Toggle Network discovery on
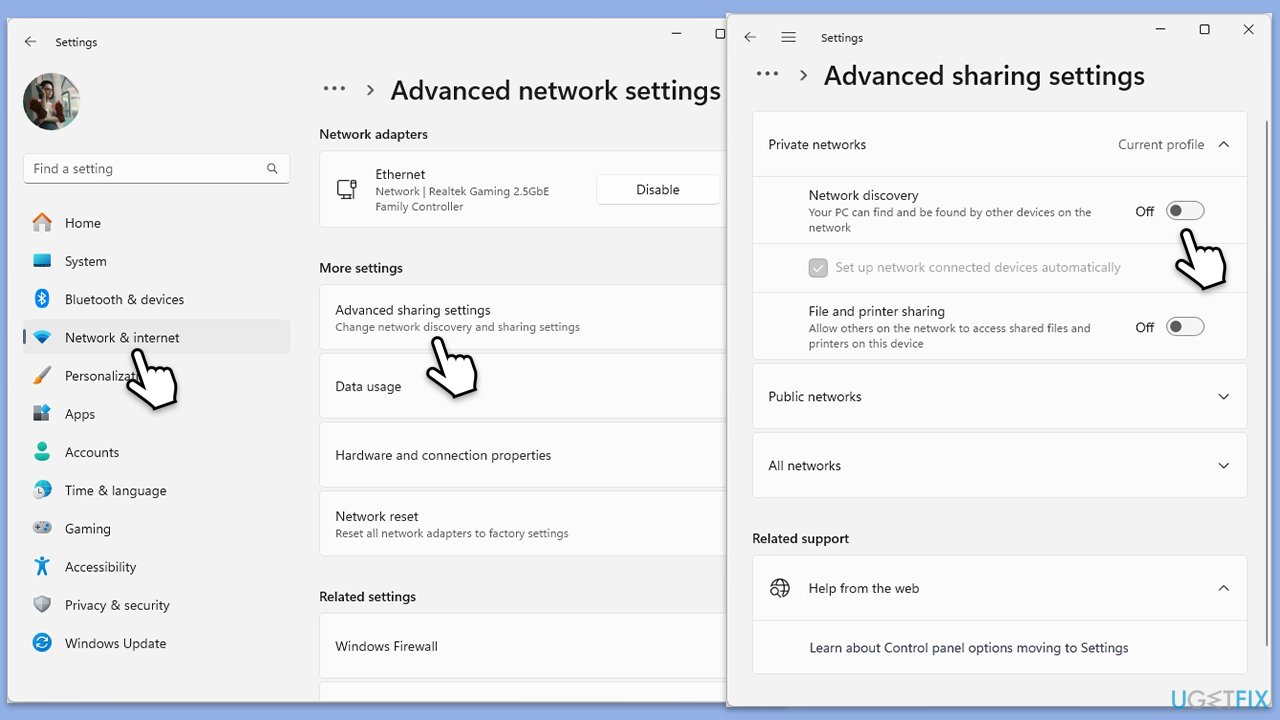Screen dimensions: 1280x720 click(x=1185, y=211)
